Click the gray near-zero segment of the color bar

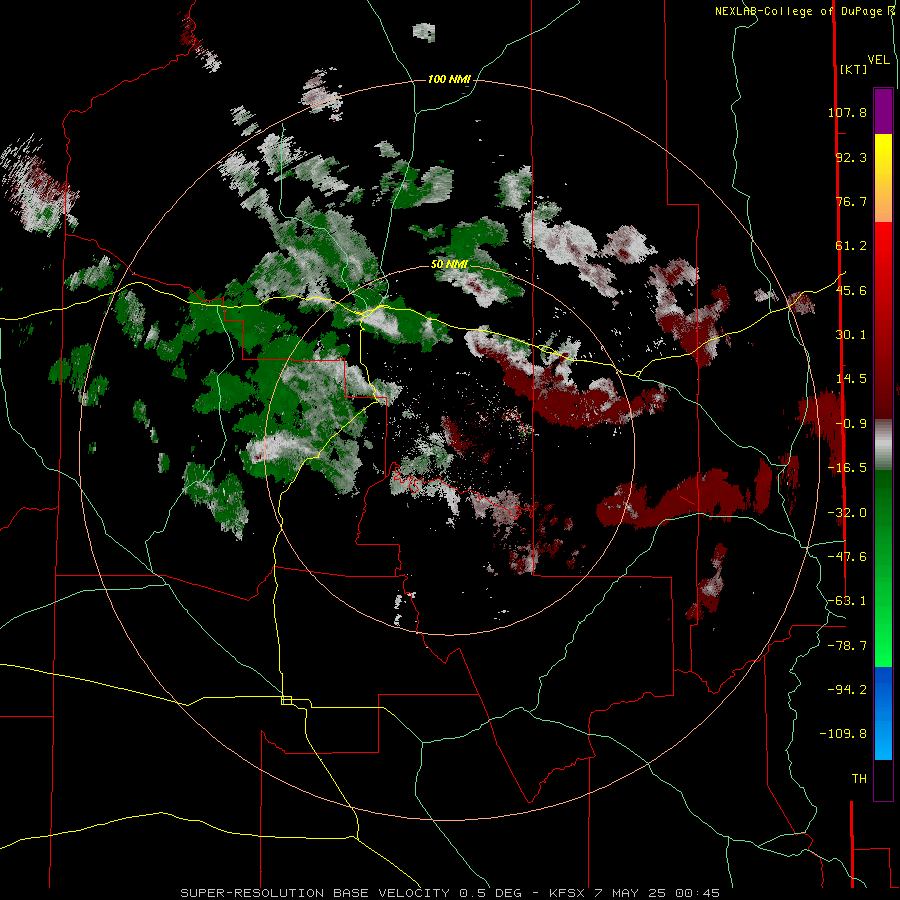click(x=883, y=444)
